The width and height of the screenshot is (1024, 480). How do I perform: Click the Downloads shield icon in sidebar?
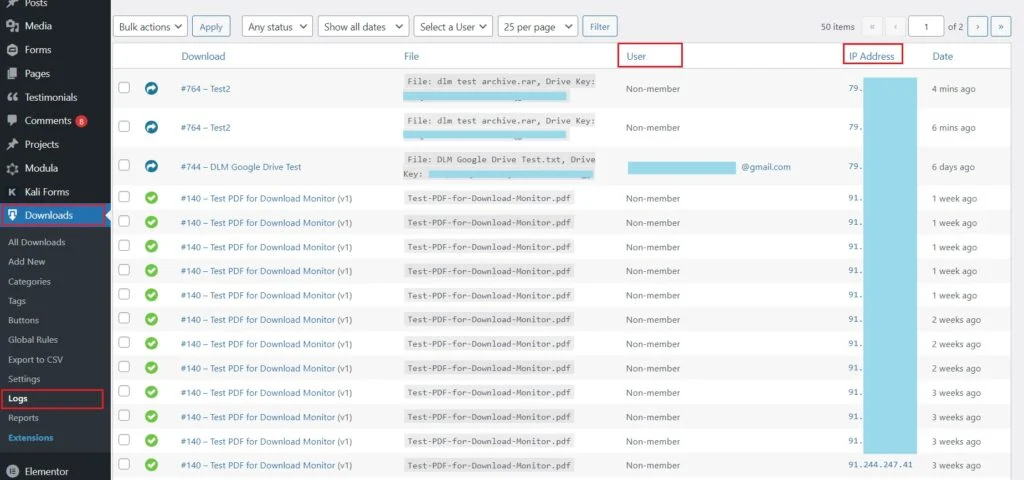pos(12,216)
